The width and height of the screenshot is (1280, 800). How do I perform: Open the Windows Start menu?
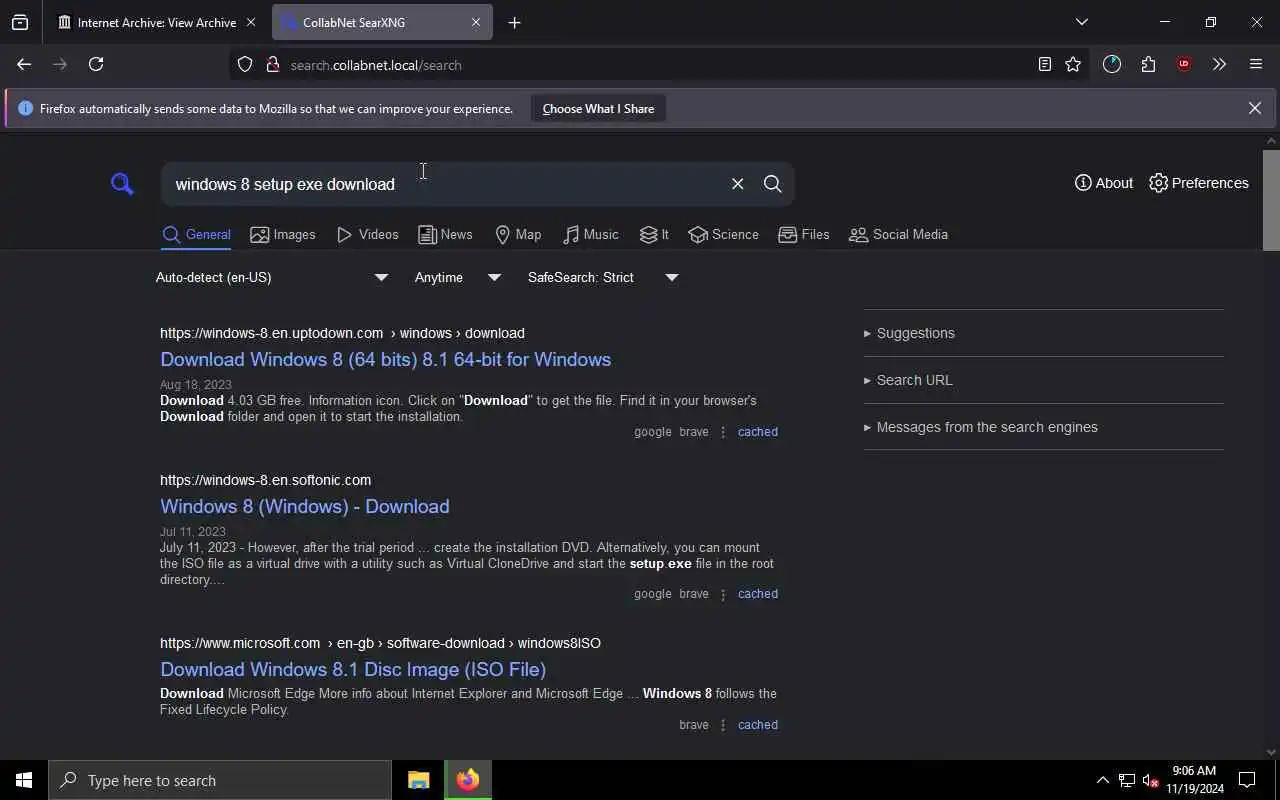[24, 780]
